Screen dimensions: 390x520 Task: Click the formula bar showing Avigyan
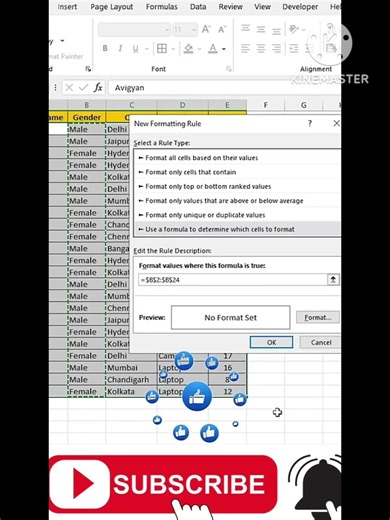[225, 88]
